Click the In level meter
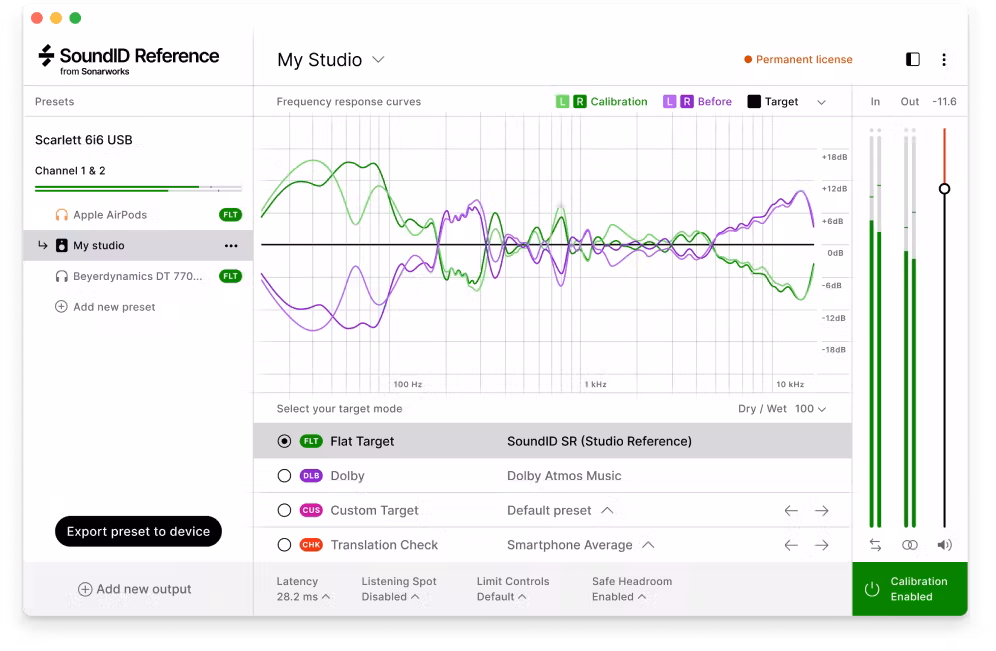996x651 pixels. [x=875, y=328]
